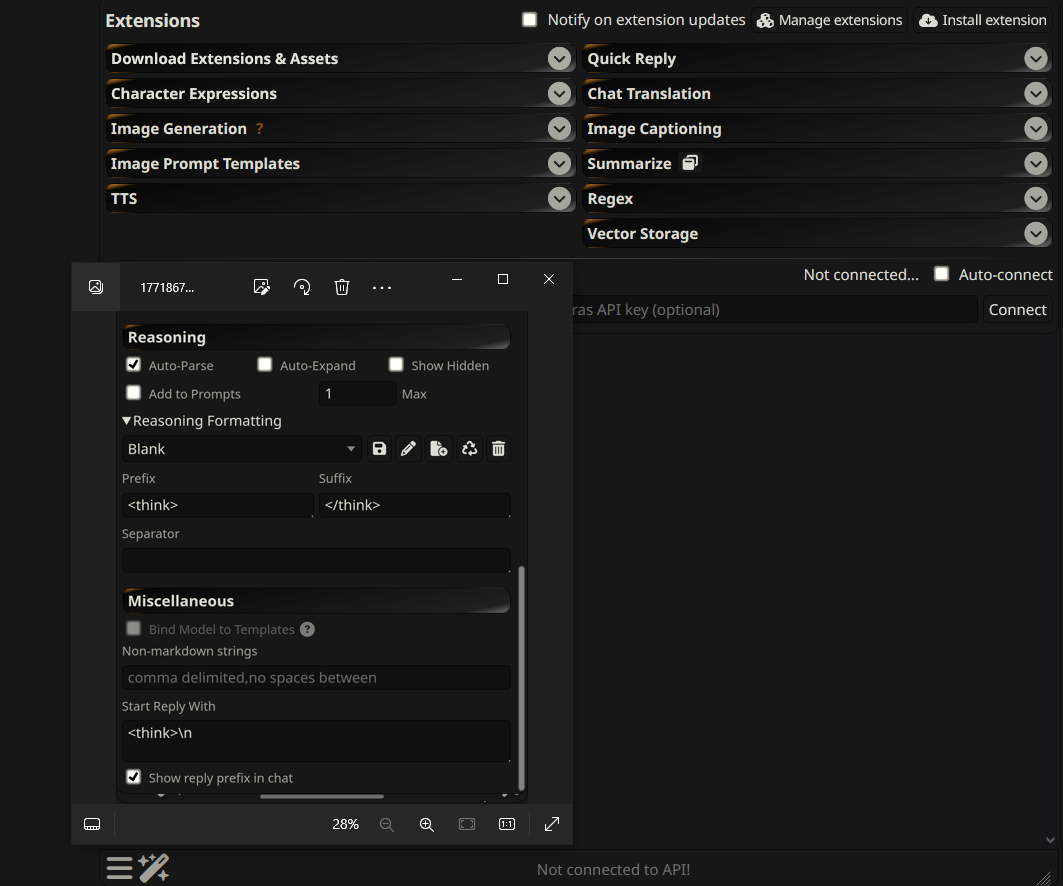Viewport: 1063px width, 886px height.
Task: Rotate the image in Photos viewer
Action: (x=302, y=287)
